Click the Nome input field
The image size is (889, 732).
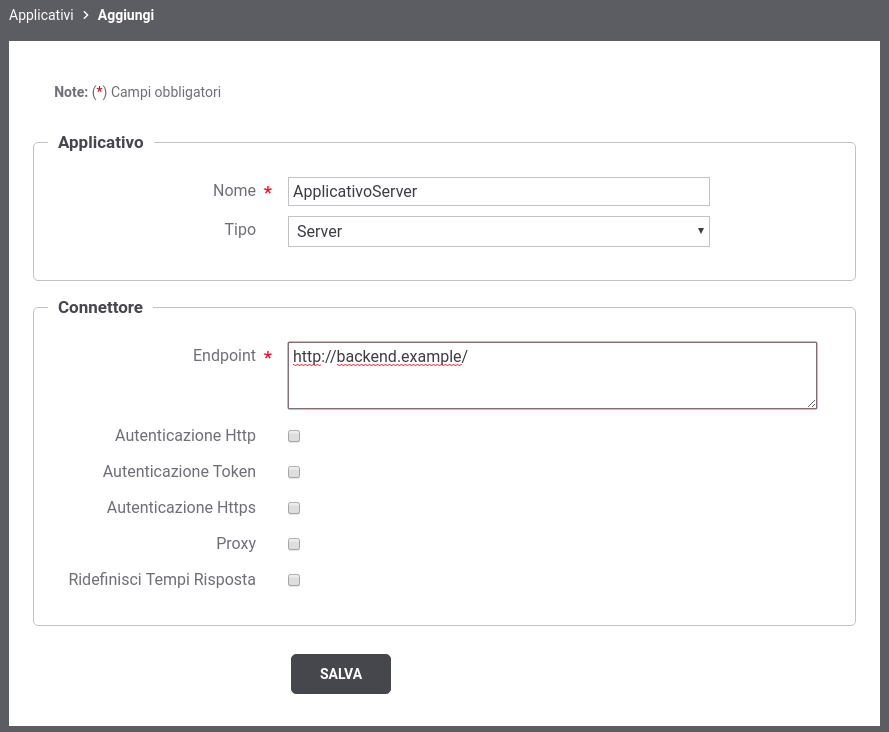click(498, 192)
